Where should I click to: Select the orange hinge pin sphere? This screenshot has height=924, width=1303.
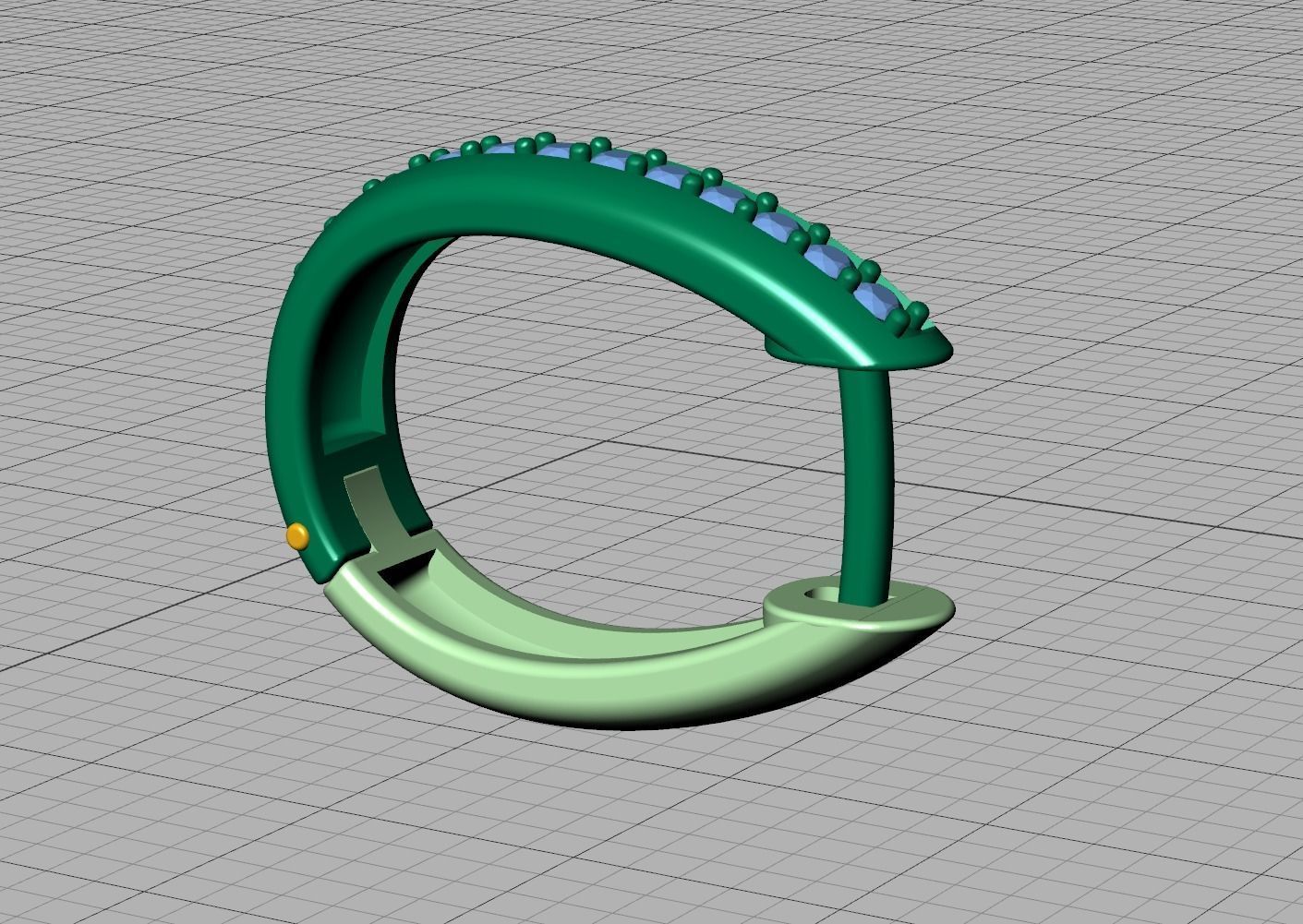tap(297, 536)
